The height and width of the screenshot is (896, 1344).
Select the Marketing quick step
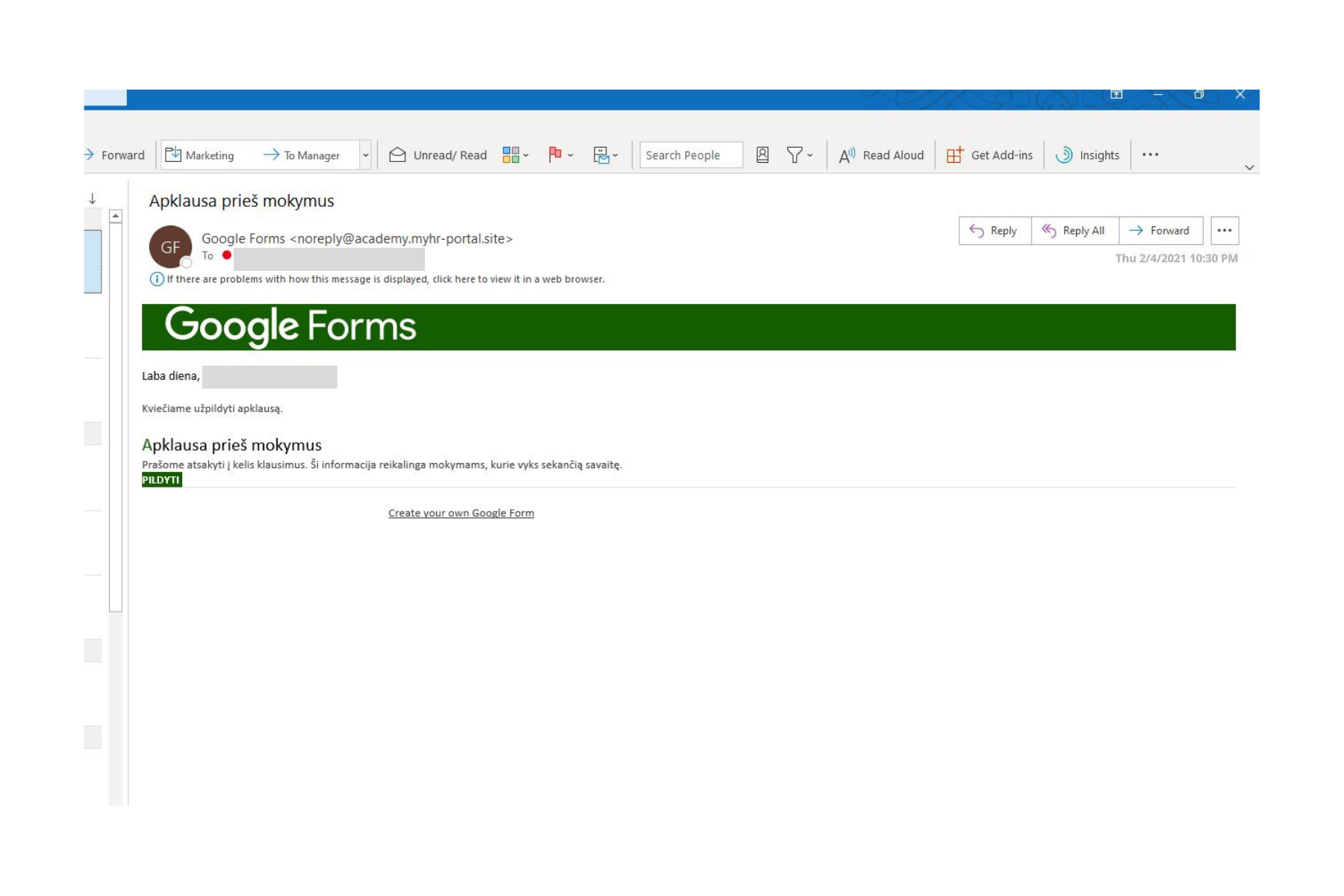[199, 155]
